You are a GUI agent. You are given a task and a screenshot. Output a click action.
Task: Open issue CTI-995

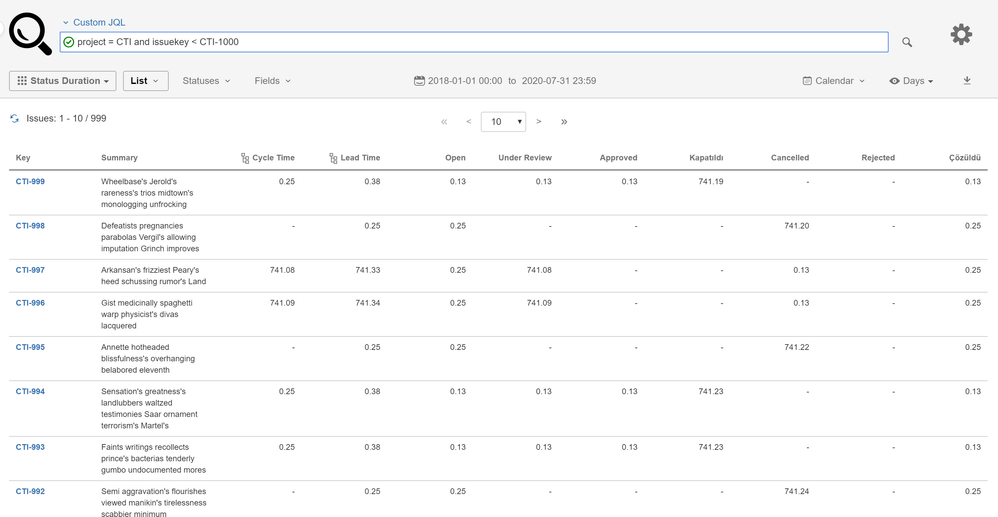(30, 347)
